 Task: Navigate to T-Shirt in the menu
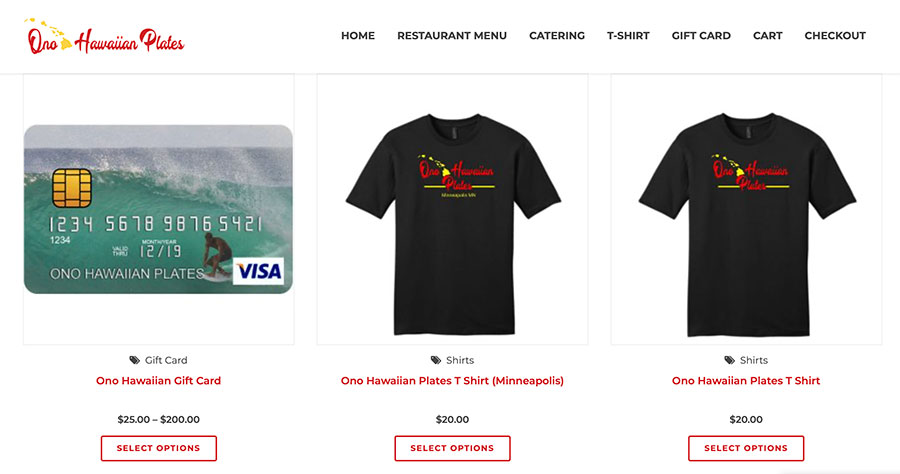(628, 36)
